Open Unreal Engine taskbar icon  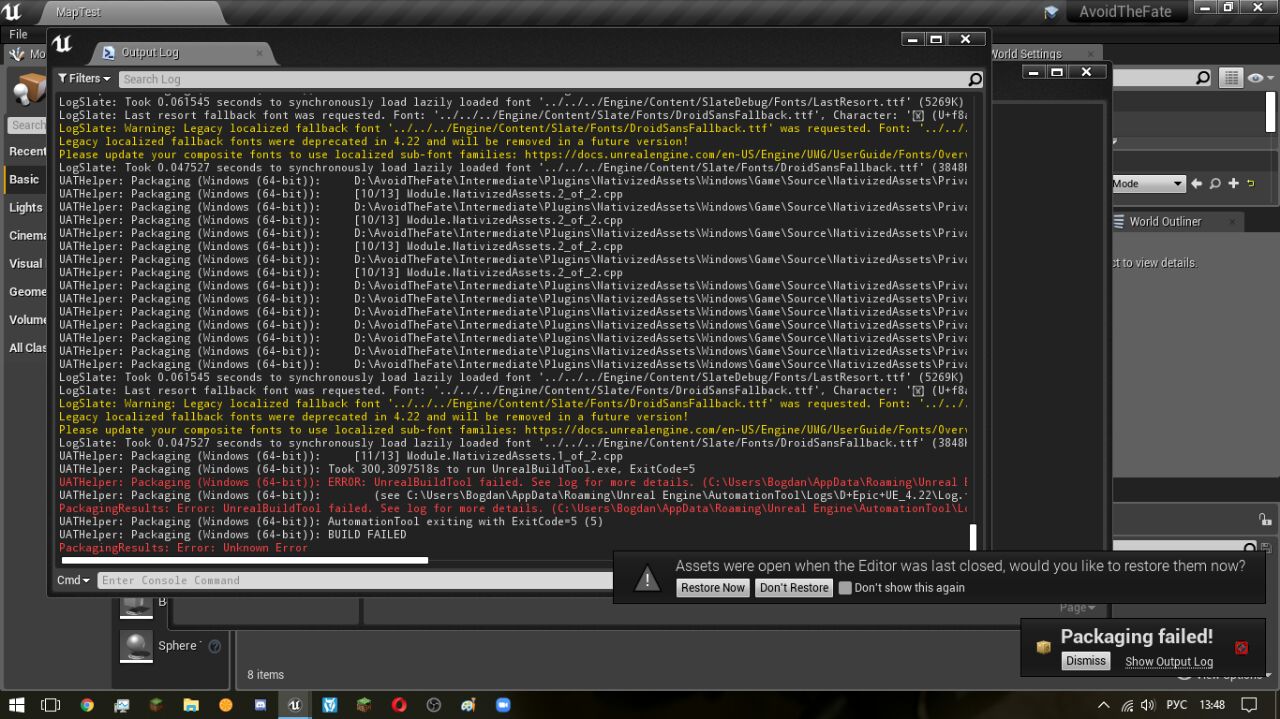(x=294, y=704)
